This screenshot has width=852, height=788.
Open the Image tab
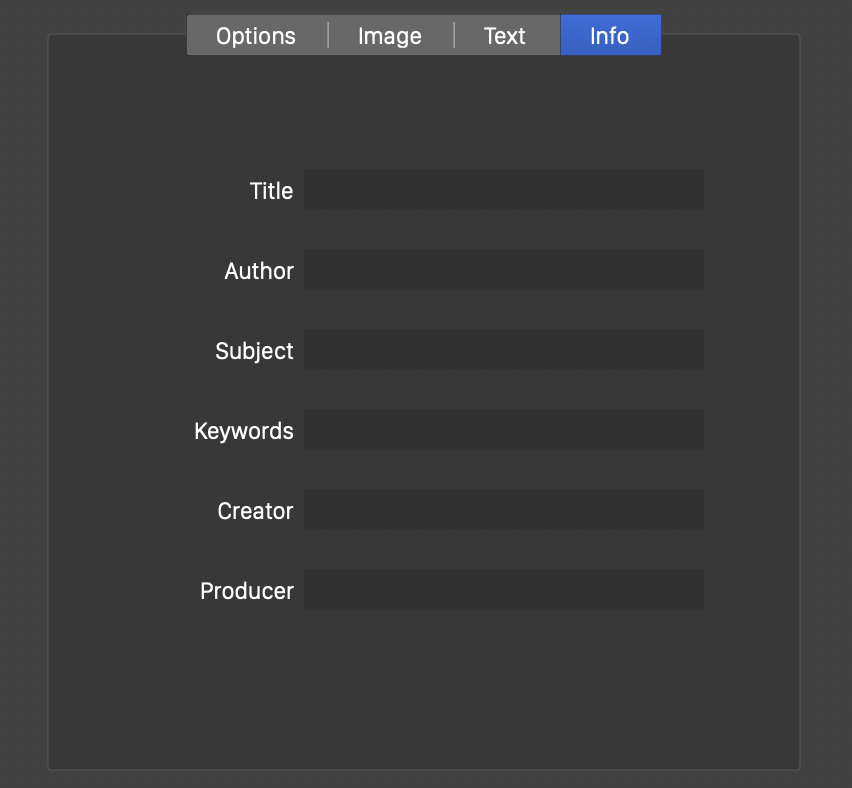point(390,36)
